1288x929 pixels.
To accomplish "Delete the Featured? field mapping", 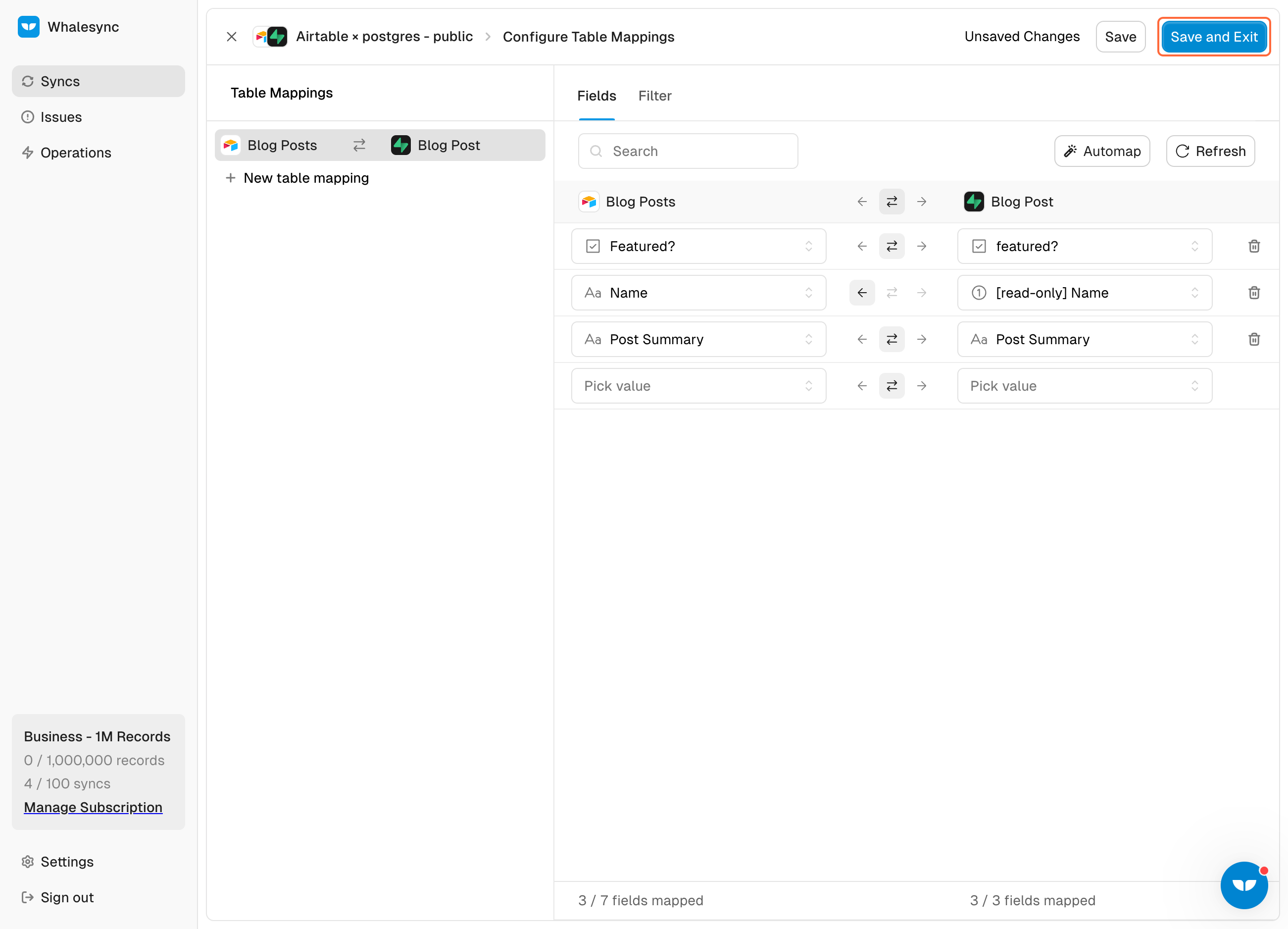I will point(1254,246).
